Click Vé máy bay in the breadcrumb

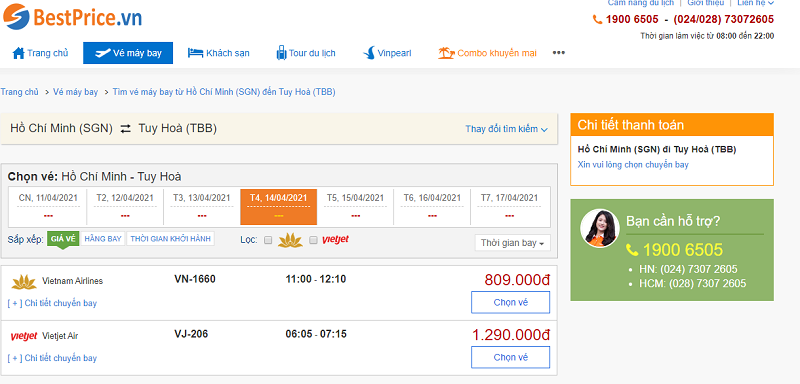(76, 92)
